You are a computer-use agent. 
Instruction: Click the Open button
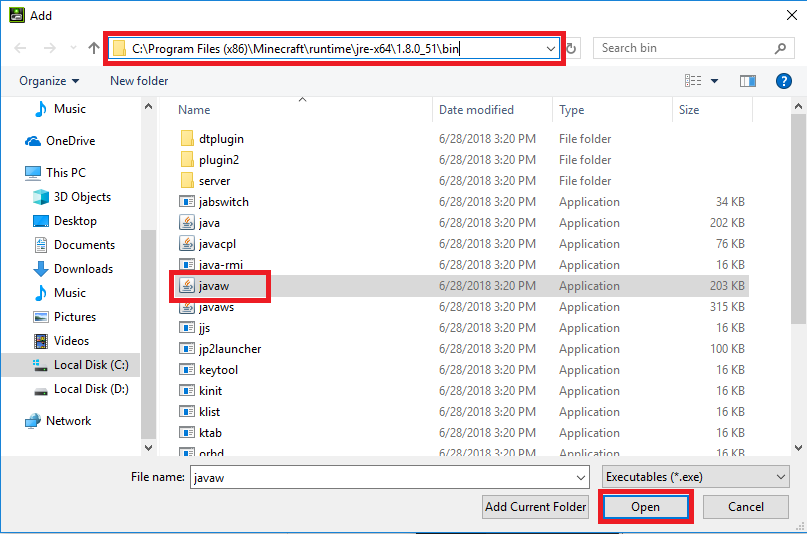coord(645,507)
